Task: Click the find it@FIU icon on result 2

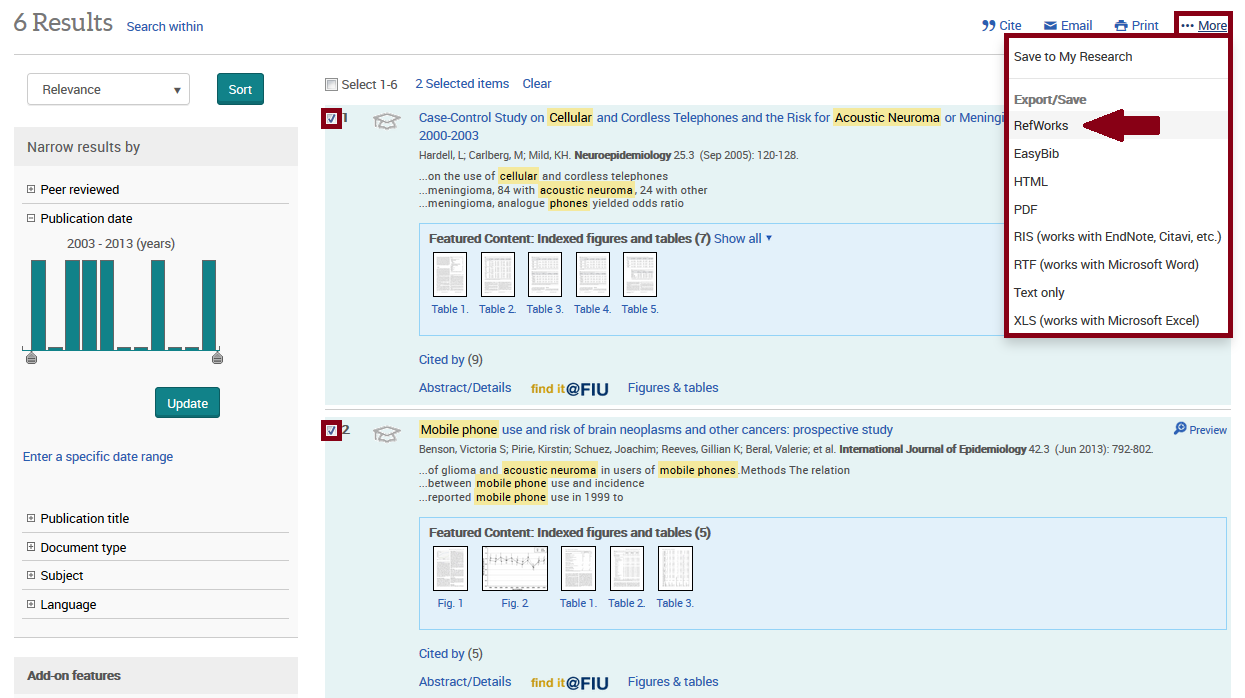Action: (569, 681)
